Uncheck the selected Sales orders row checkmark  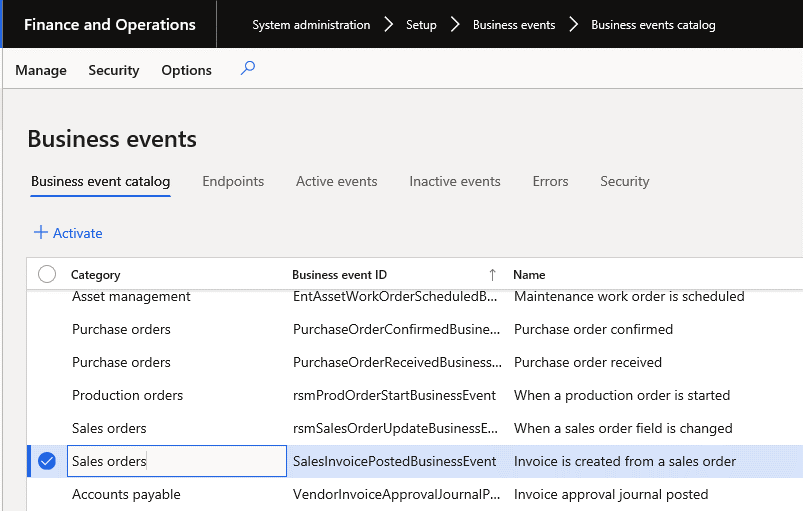coord(47,461)
